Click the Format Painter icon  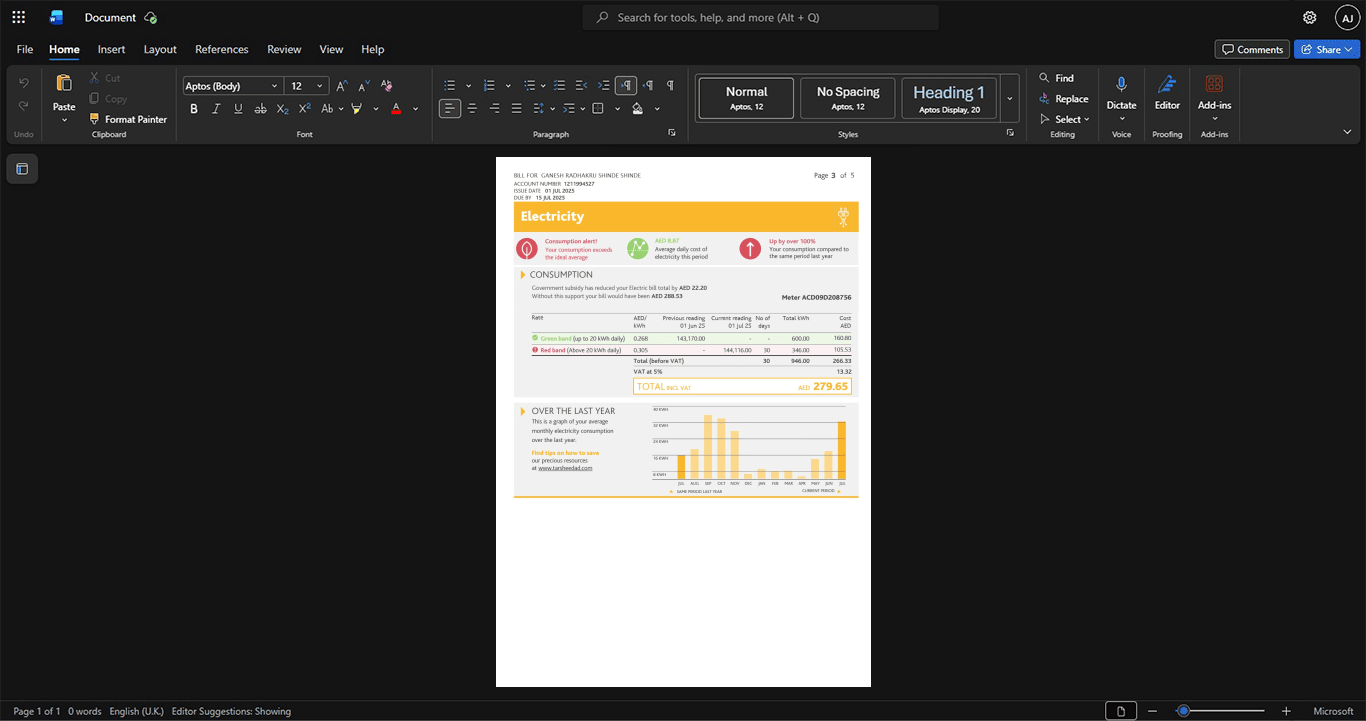(95, 119)
